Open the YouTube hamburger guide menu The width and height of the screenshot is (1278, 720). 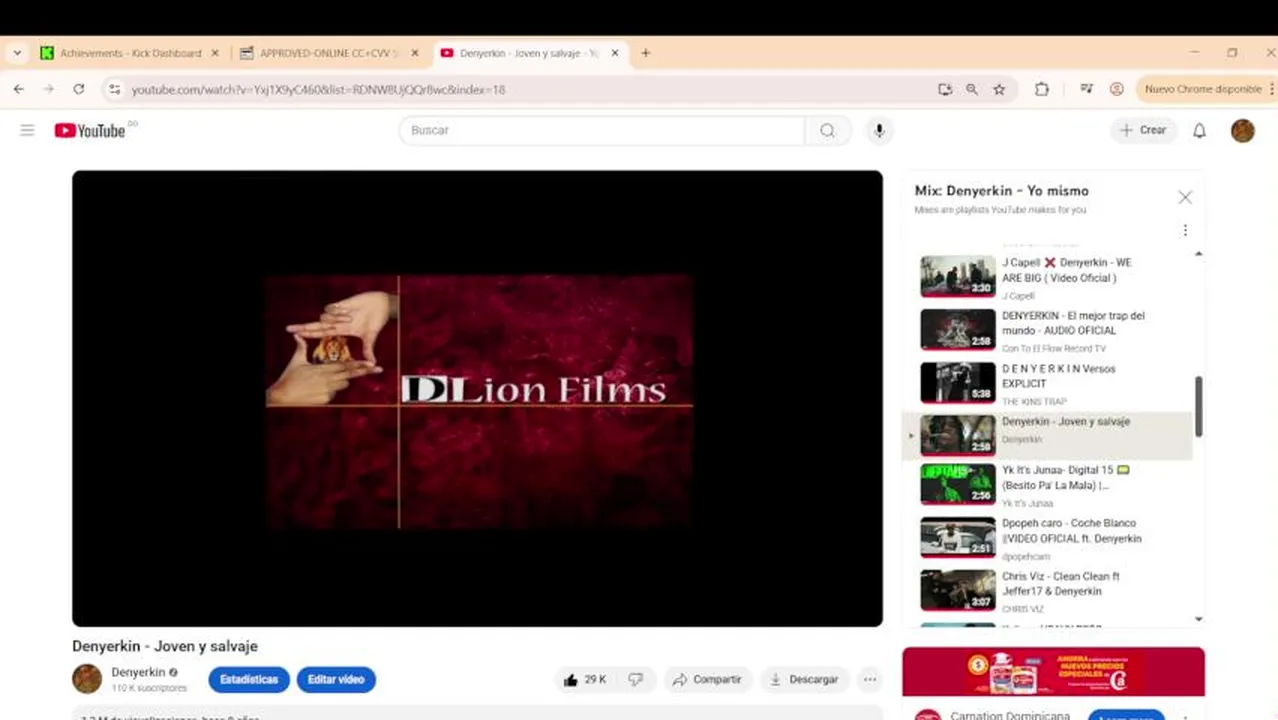27,130
